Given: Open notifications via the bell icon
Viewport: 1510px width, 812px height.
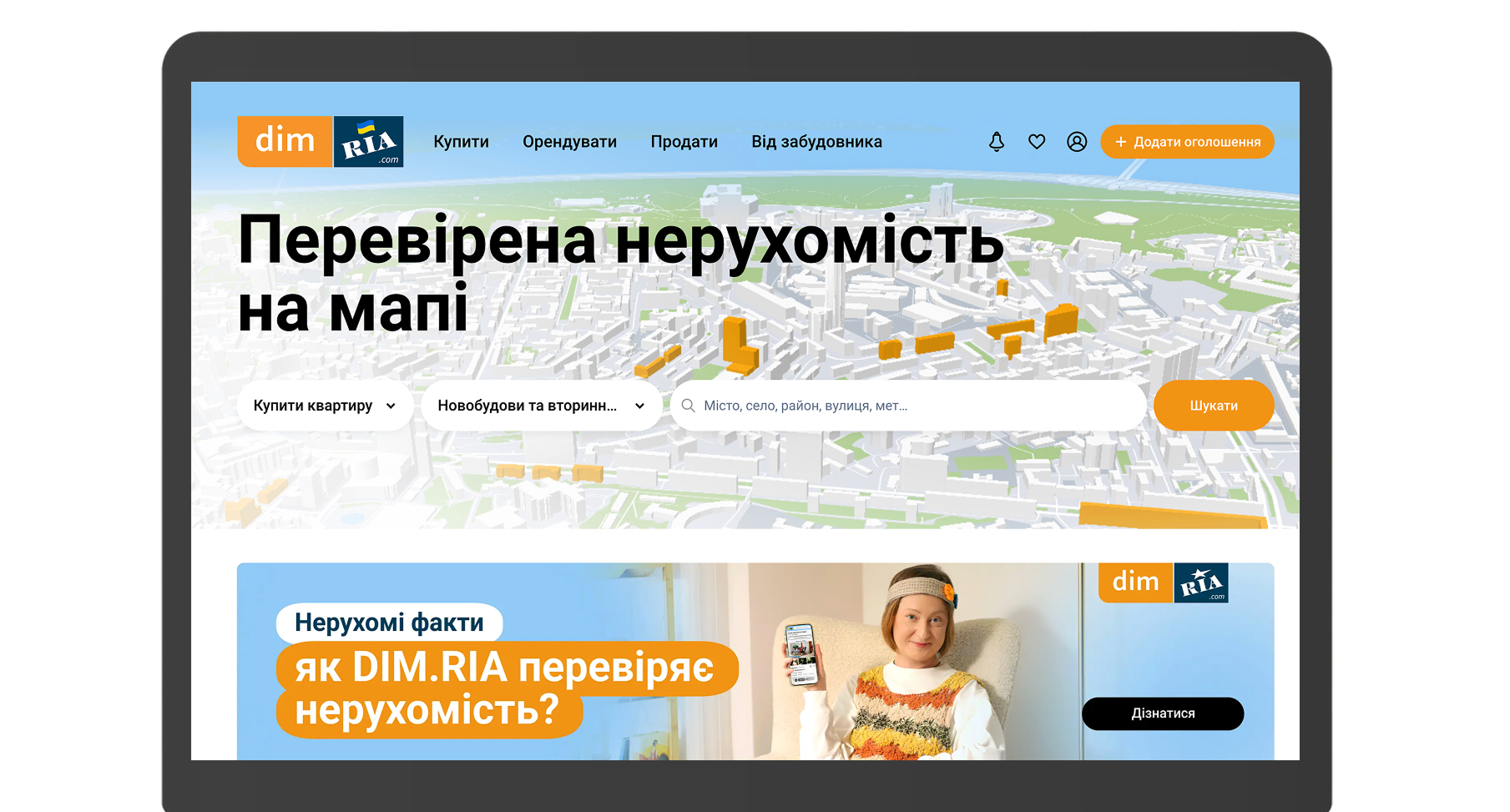Looking at the screenshot, I should 996,142.
